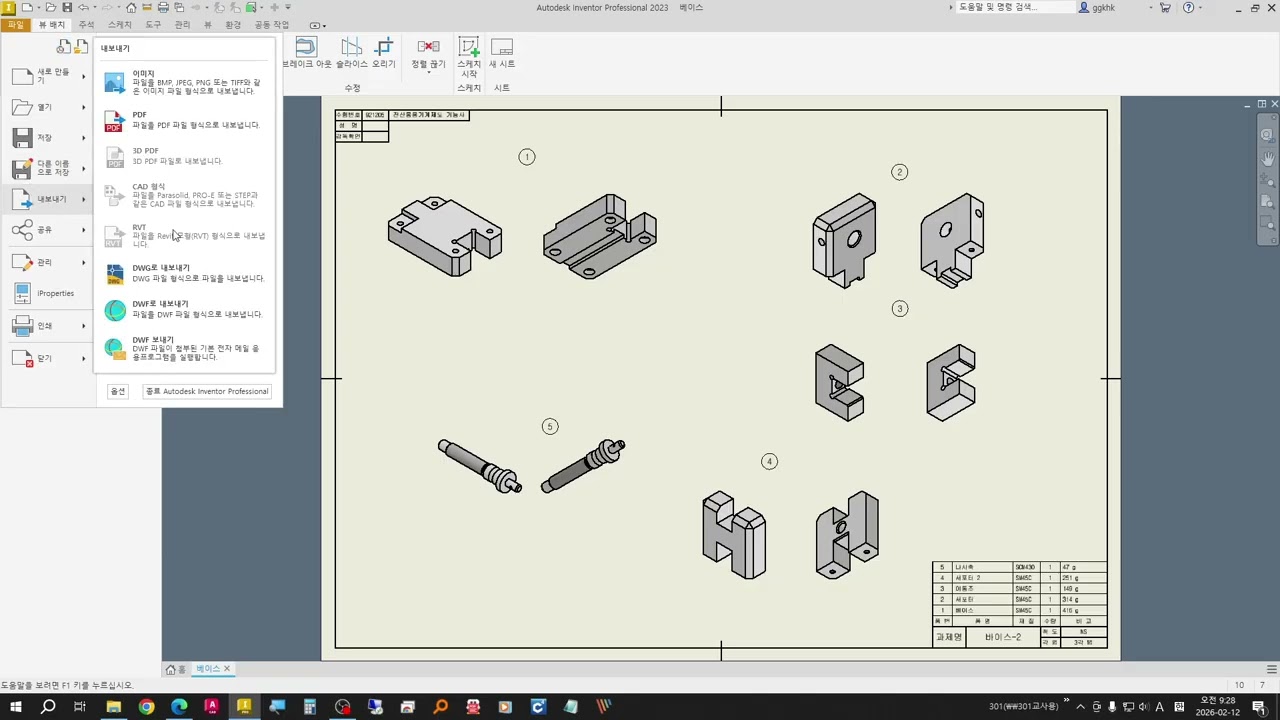Open the 인쇄 file menu entry
1280x720 pixels.
coord(47,326)
